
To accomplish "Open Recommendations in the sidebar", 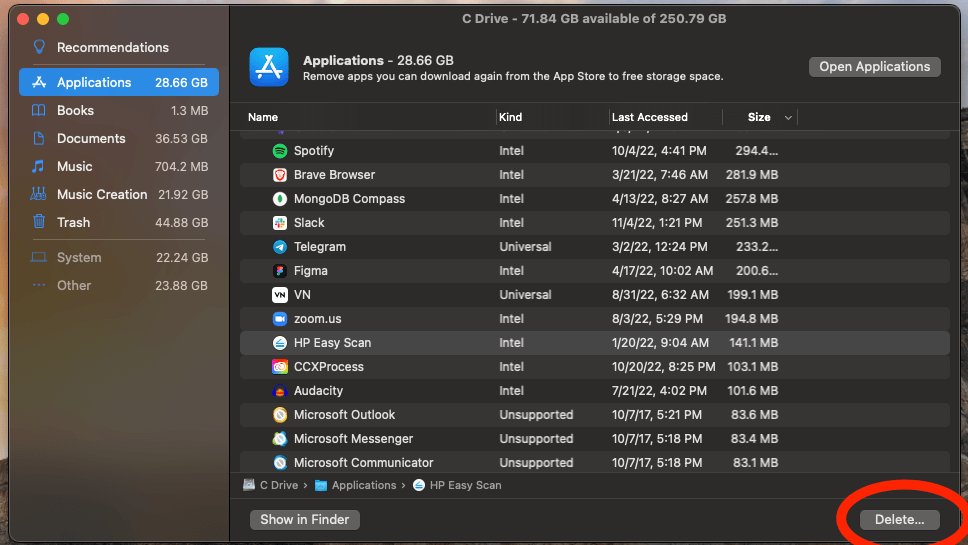I will point(112,47).
